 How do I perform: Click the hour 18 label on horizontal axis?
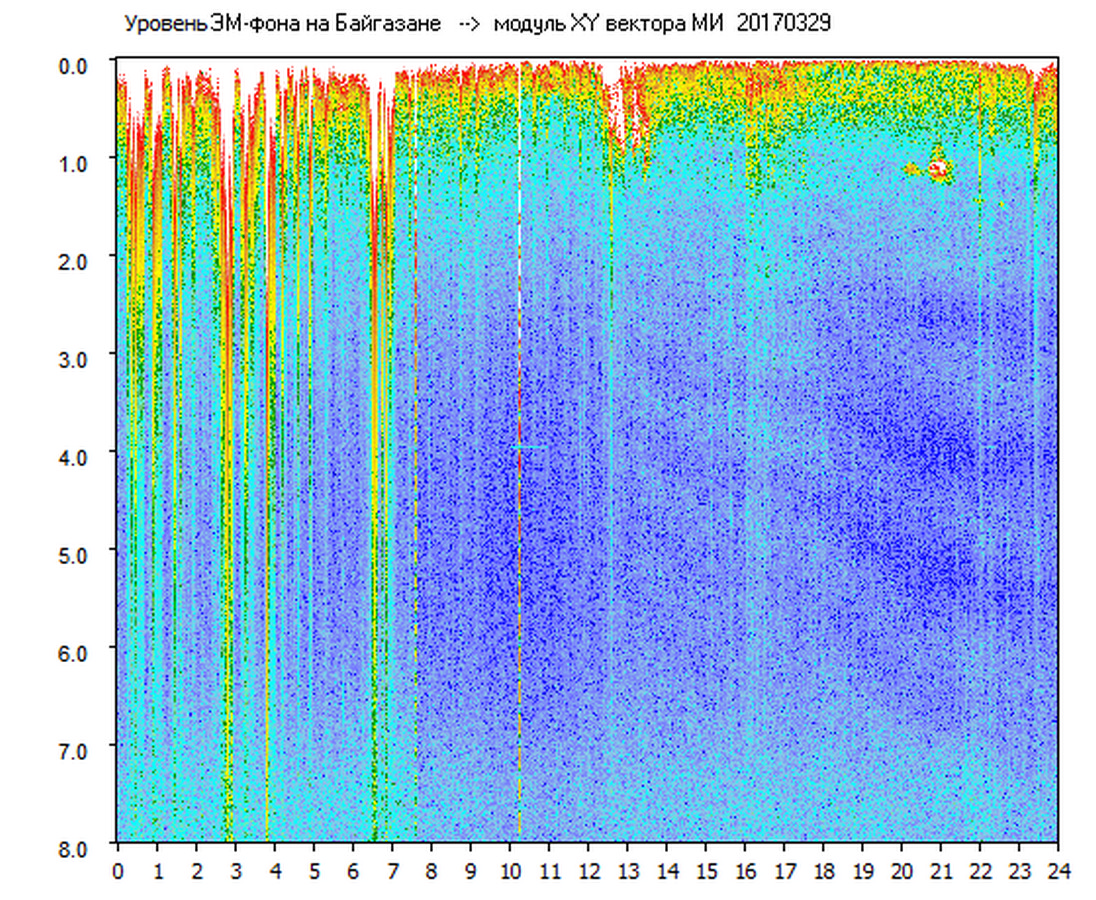(823, 871)
